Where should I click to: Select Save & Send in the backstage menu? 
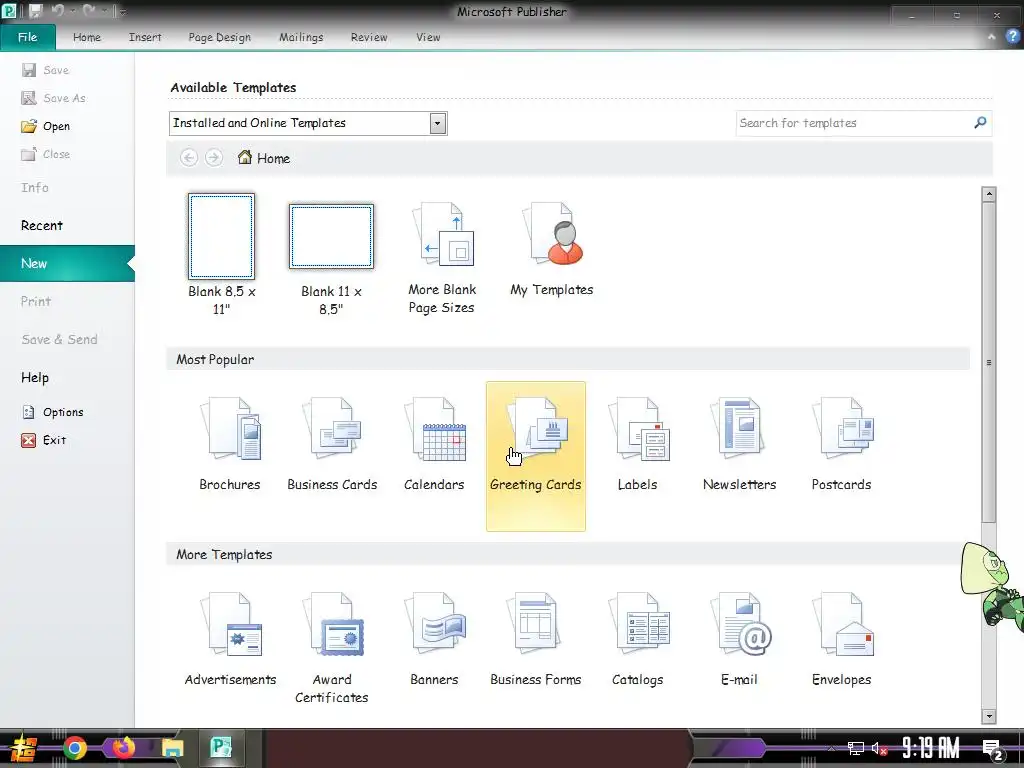coord(67,340)
